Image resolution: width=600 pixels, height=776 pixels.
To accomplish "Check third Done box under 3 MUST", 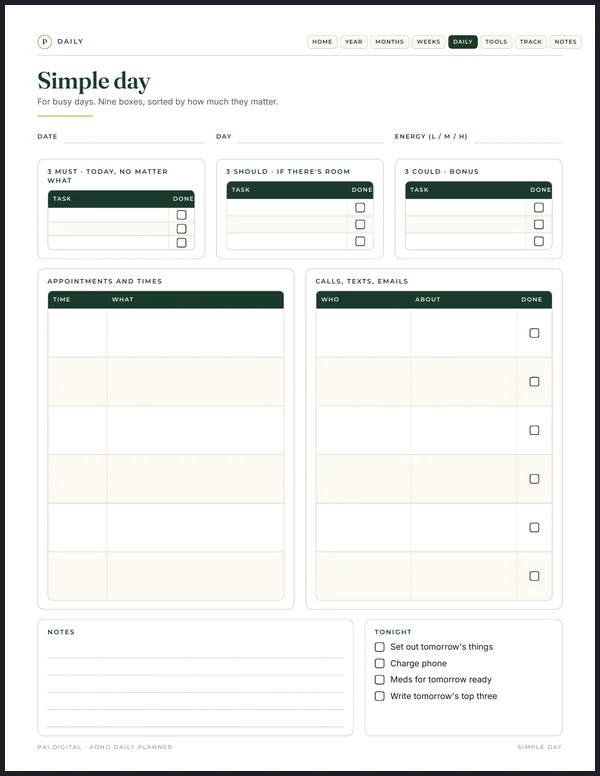I will [182, 242].
